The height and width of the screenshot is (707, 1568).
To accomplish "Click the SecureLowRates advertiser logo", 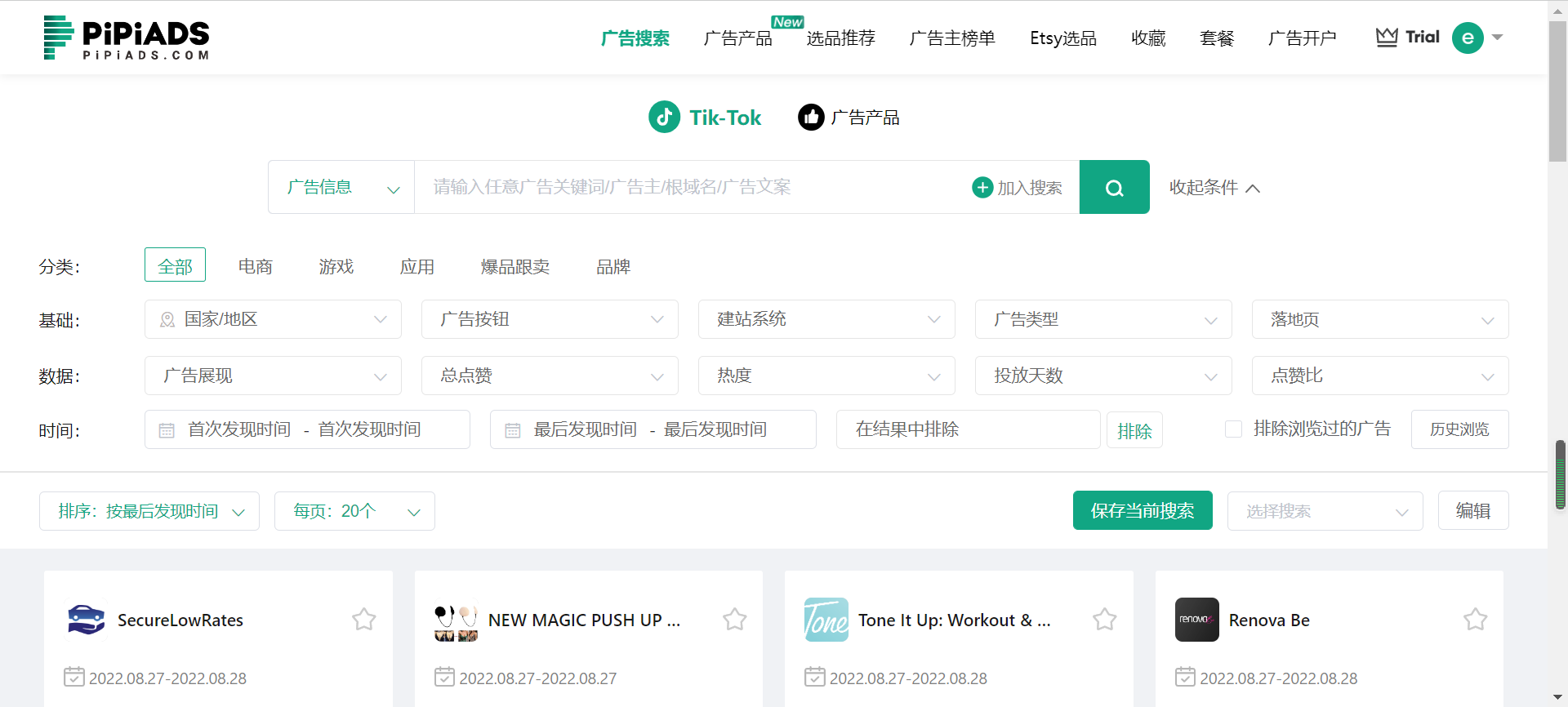I will [86, 620].
